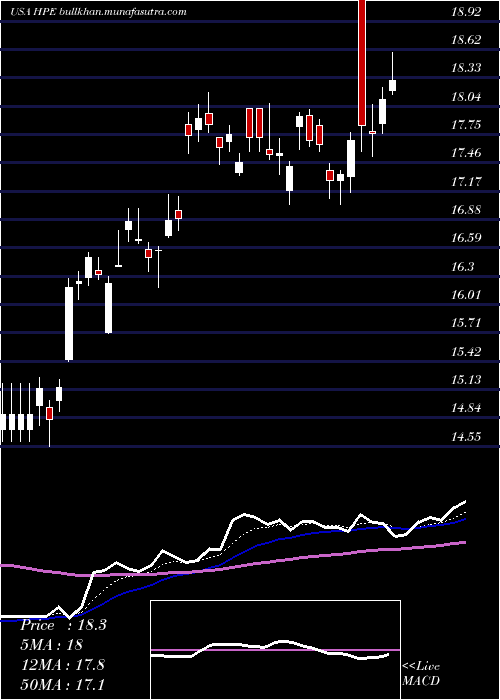The height and width of the screenshot is (700, 500).
Task: Click the 14.84 price axis label
Action: [x=466, y=408]
